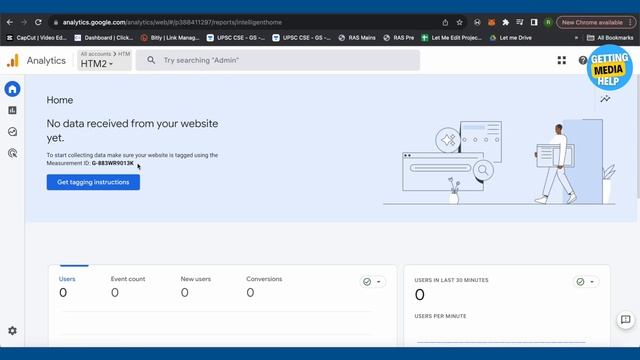Click the search field 'Try searching Admin'
Viewport: 640px width, 360px height.
click(278, 60)
